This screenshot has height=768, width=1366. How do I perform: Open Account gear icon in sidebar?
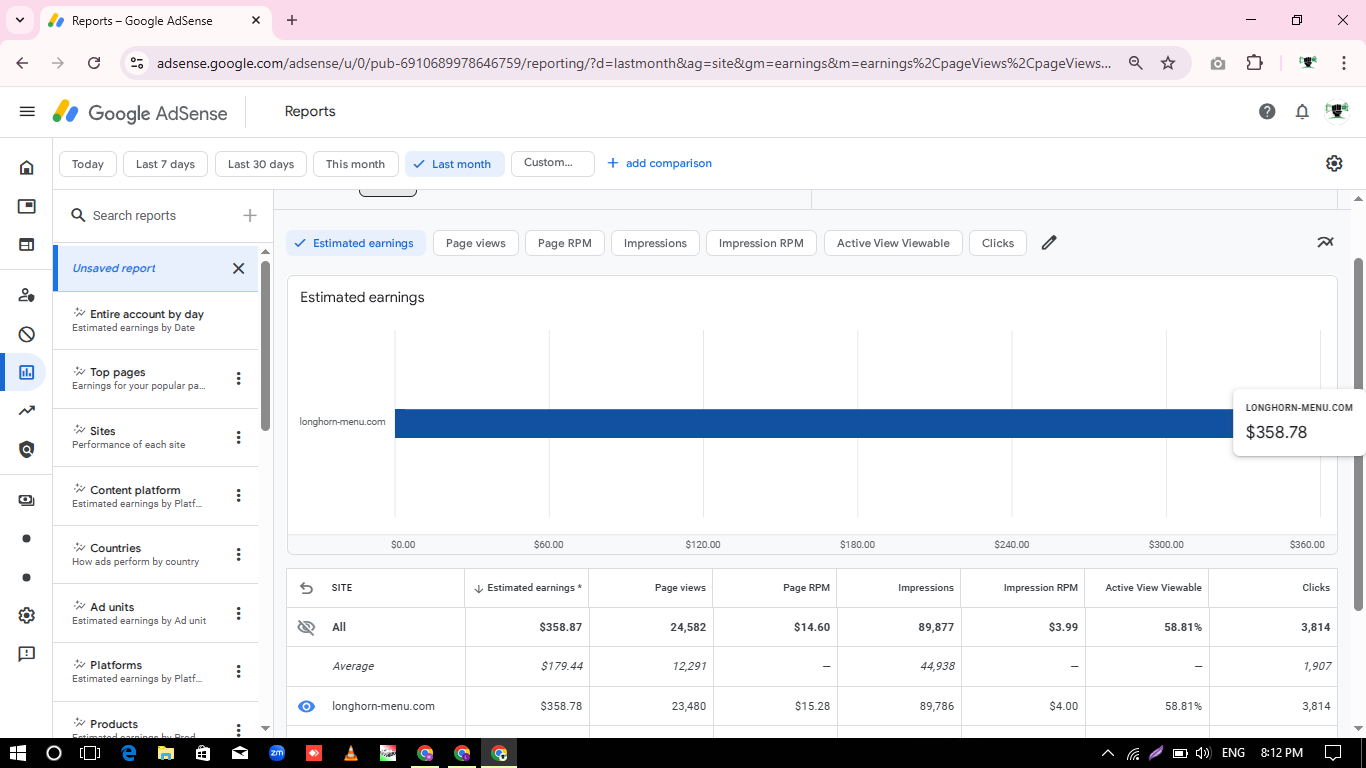[x=27, y=616]
